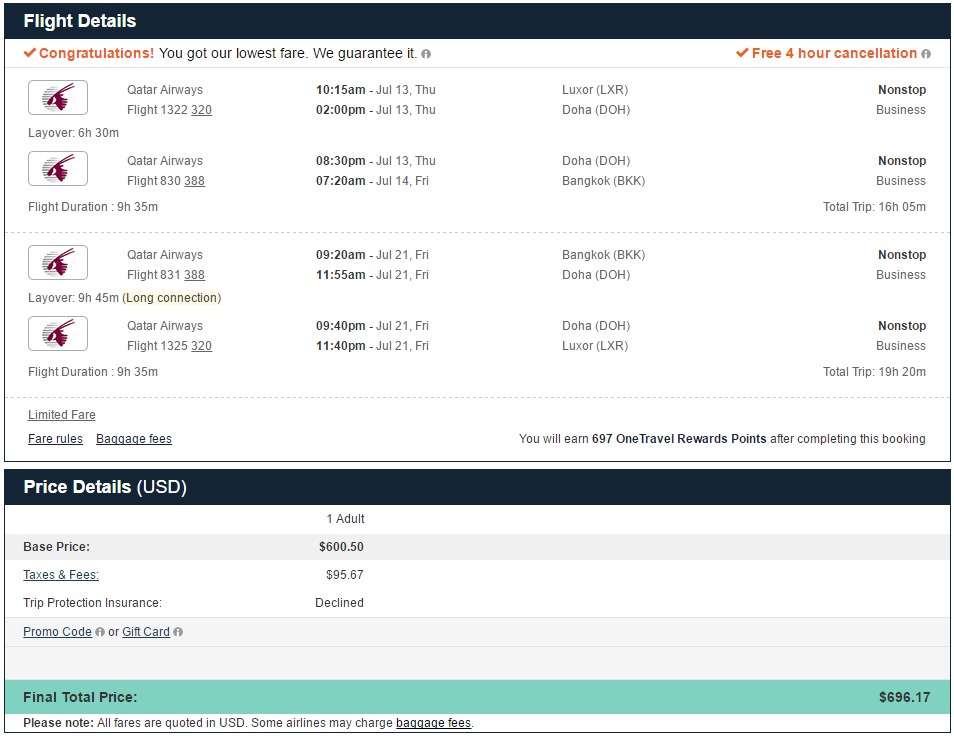Click Total Trip: 19h 20m
The image size is (954, 738).
pos(874,372)
